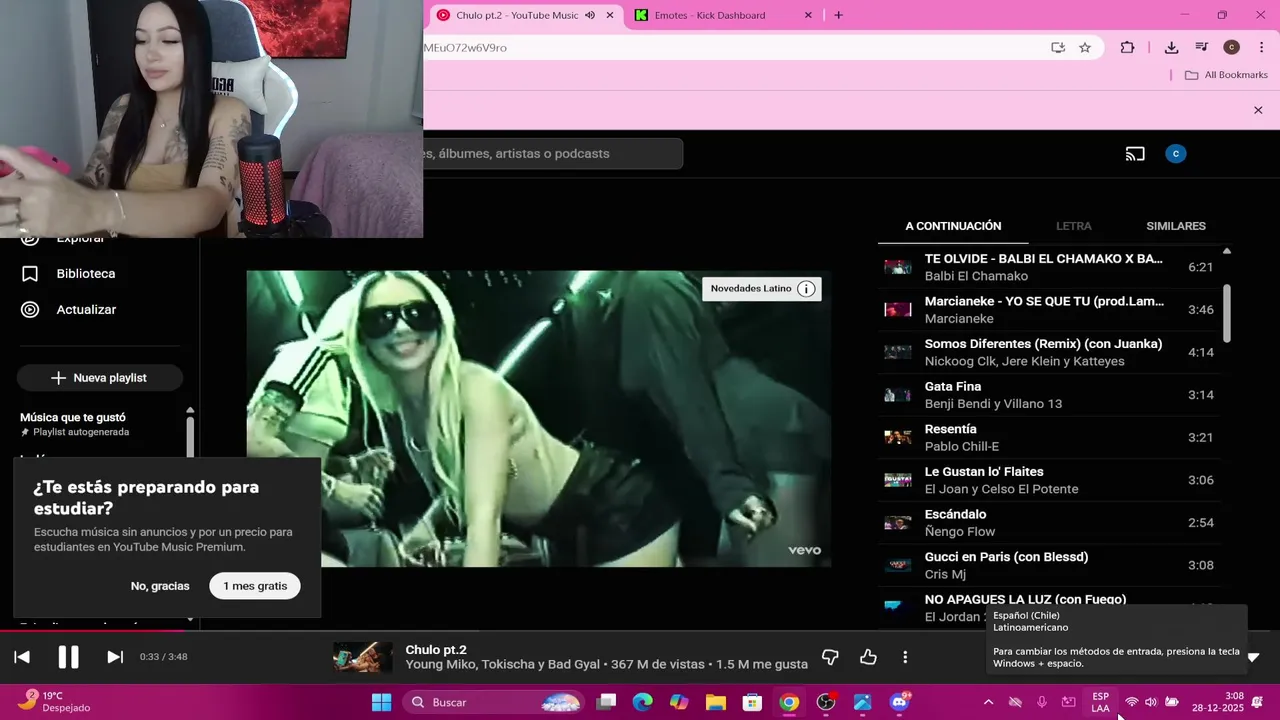Accept the 1 mes gratis offer

click(x=255, y=586)
